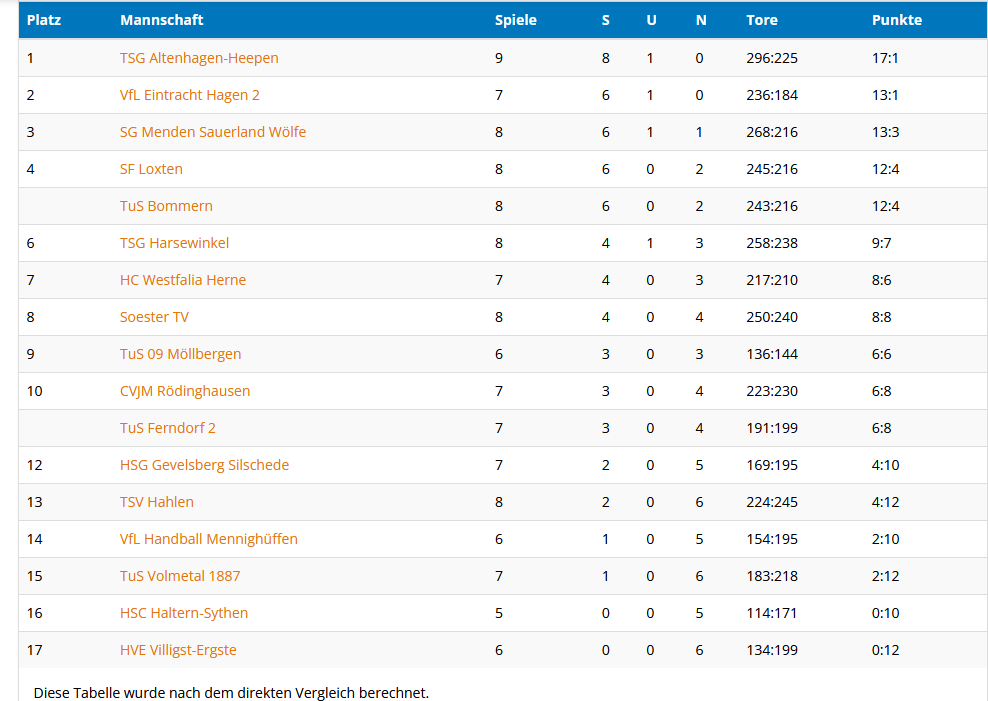Select Soester TV in the table
Screen dimensions: 988x701
[x=154, y=317]
